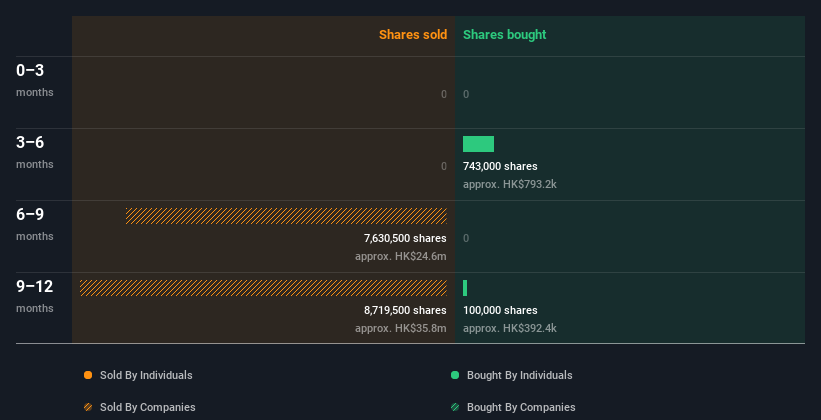The width and height of the screenshot is (821, 420).
Task: Click the 743,000 shares value
Action: pyautogui.click(x=500, y=167)
